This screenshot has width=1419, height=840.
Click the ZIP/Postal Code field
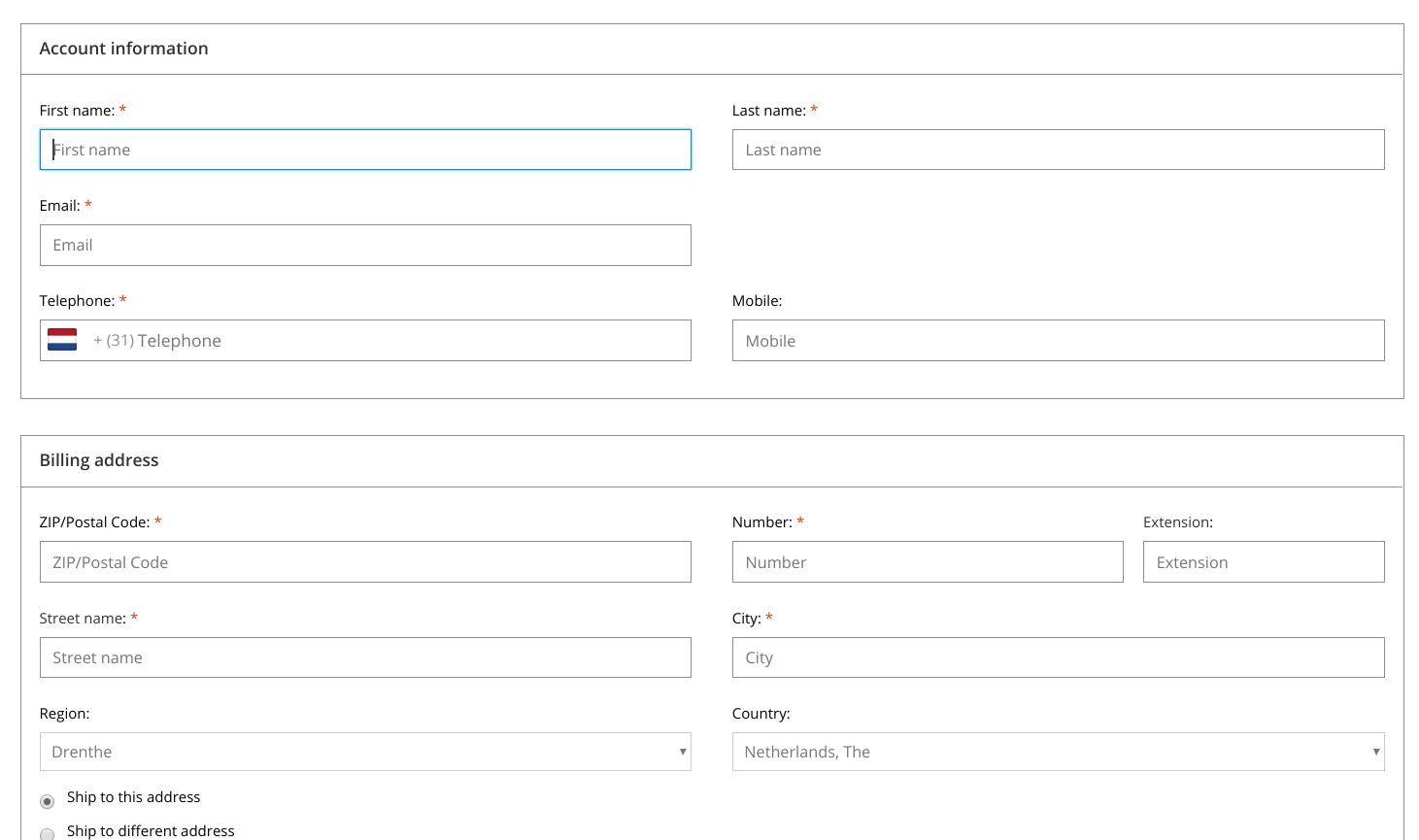[x=365, y=562]
